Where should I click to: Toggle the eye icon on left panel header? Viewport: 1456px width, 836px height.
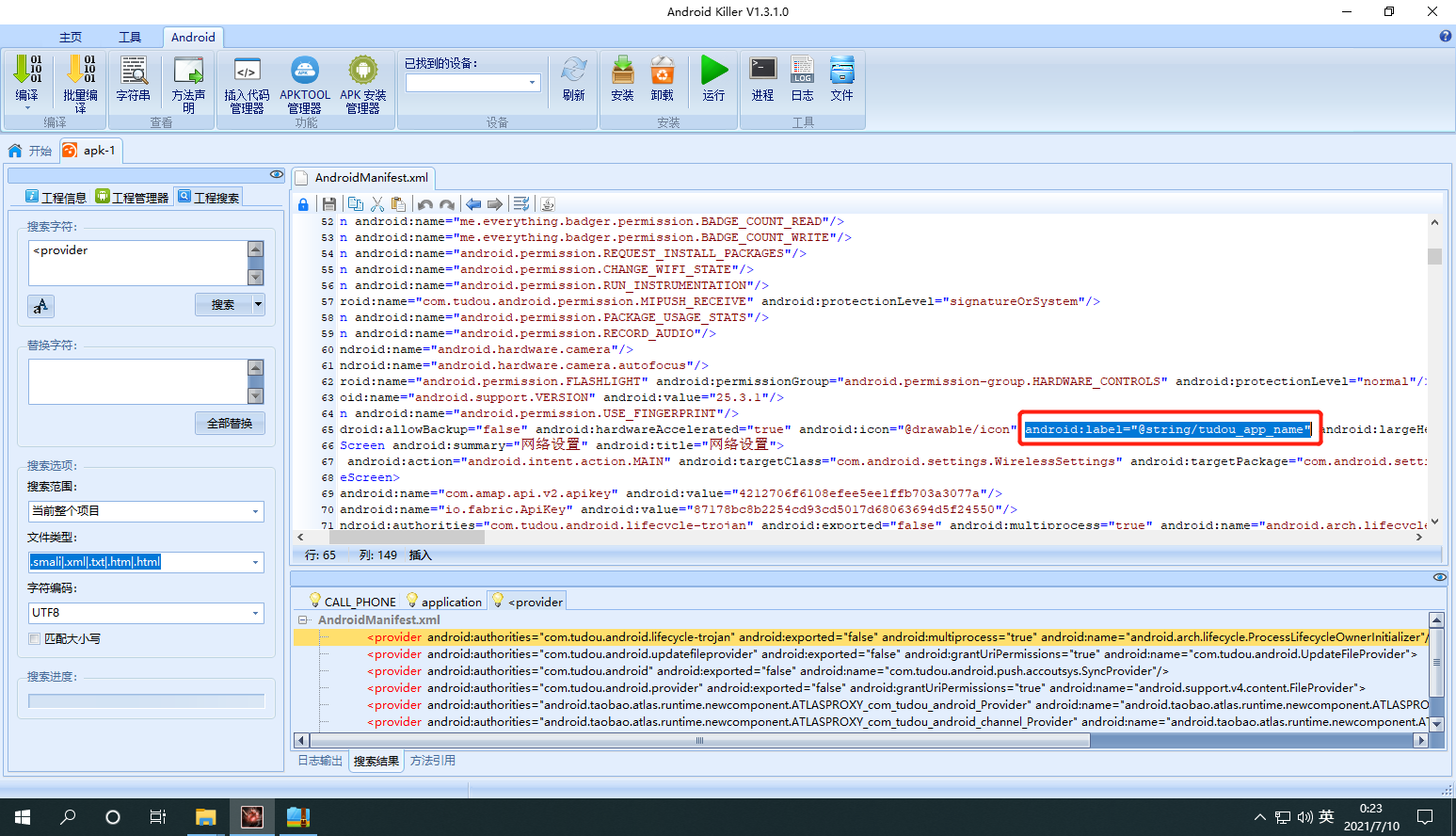[x=277, y=174]
